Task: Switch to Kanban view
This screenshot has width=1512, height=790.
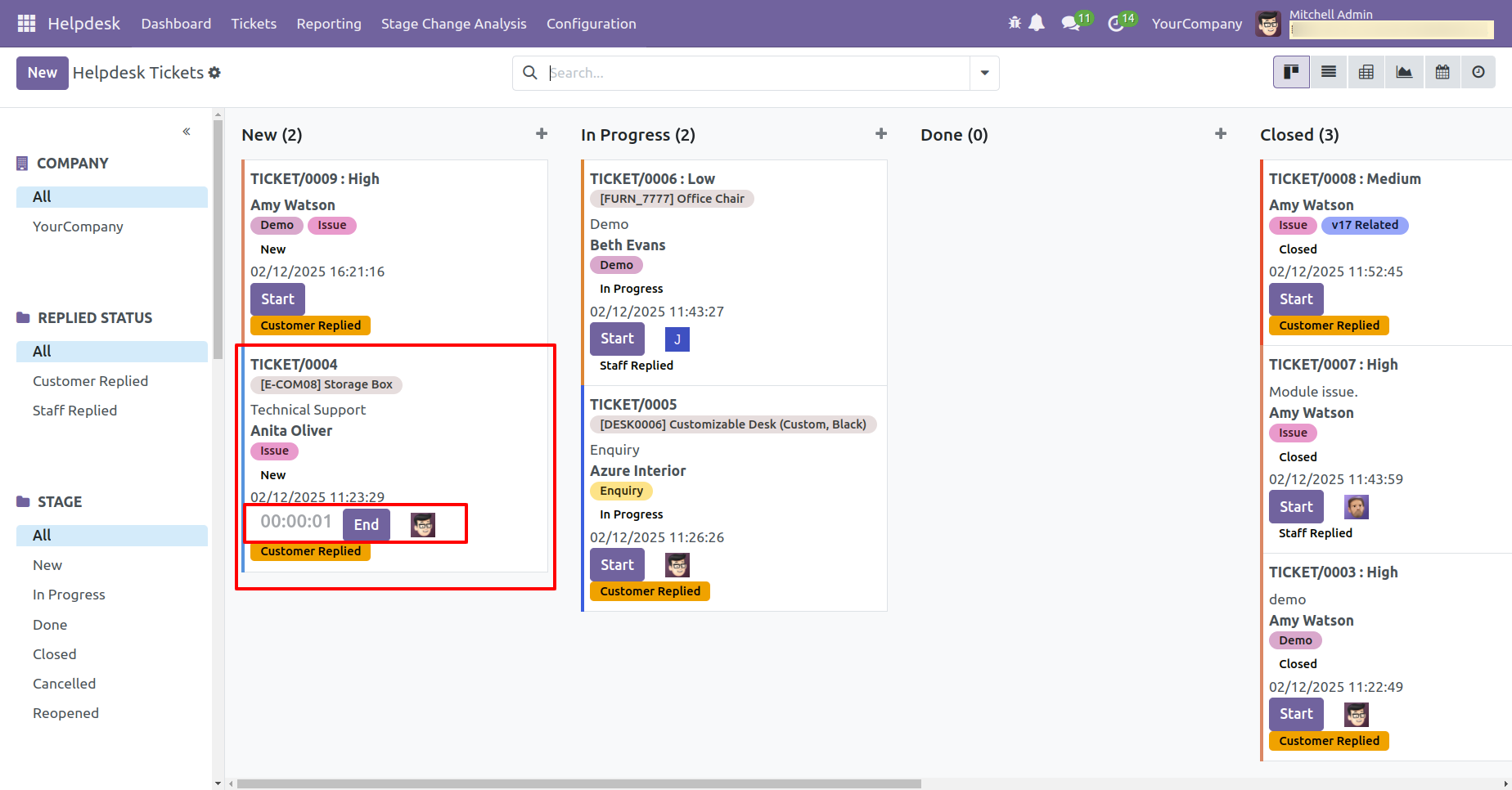Action: (1291, 72)
